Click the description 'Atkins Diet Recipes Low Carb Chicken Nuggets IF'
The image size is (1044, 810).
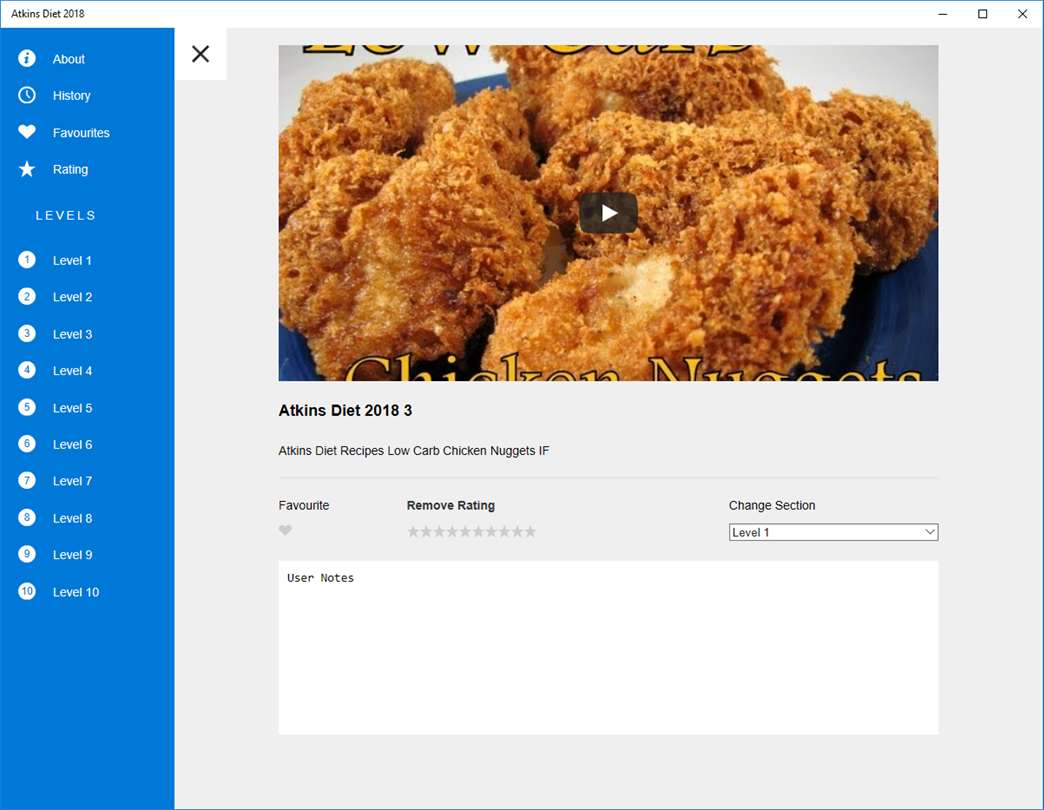pyautogui.click(x=414, y=451)
